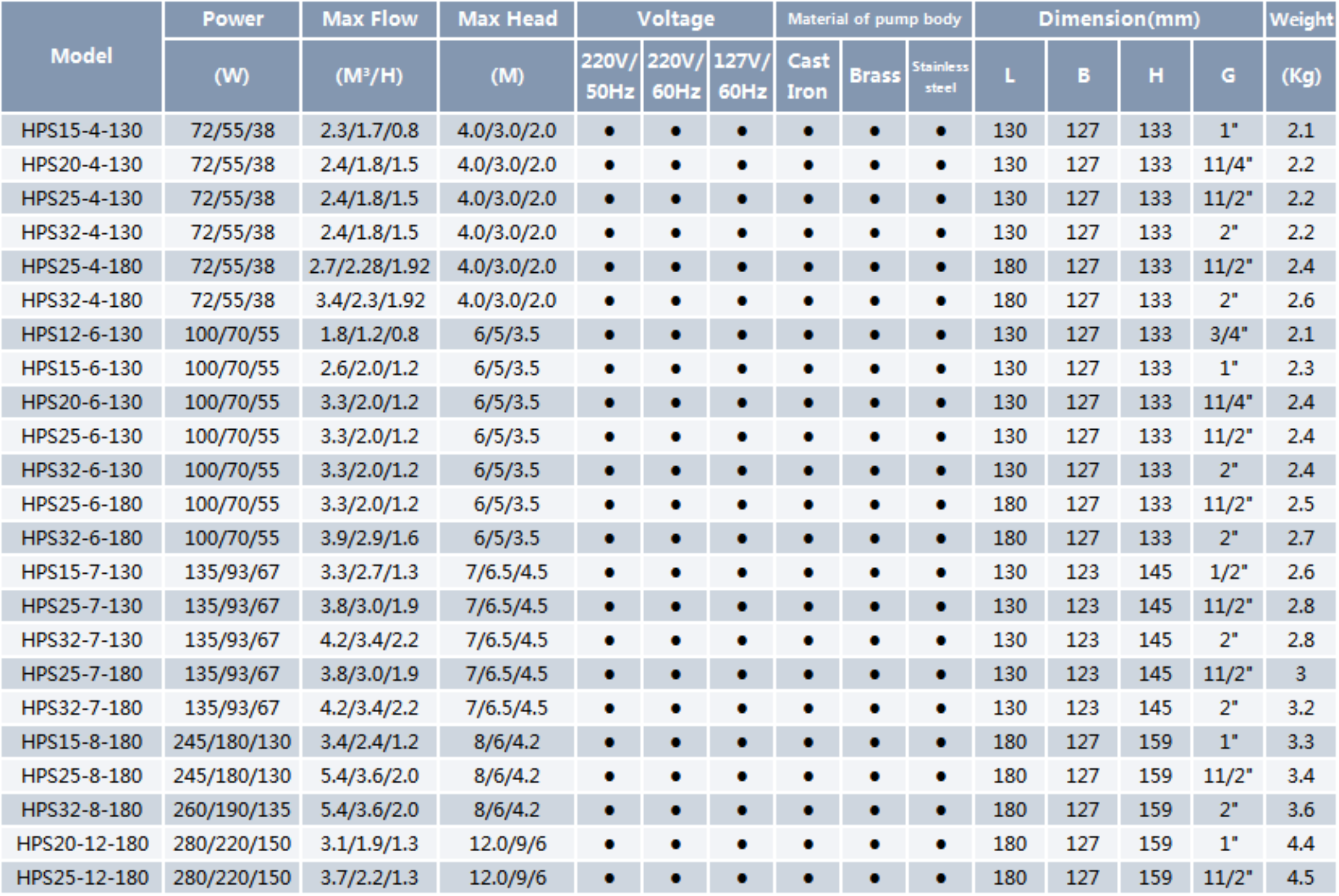Viewport: 1339px width, 896px height.
Task: Click the Model column header
Action: point(81,56)
